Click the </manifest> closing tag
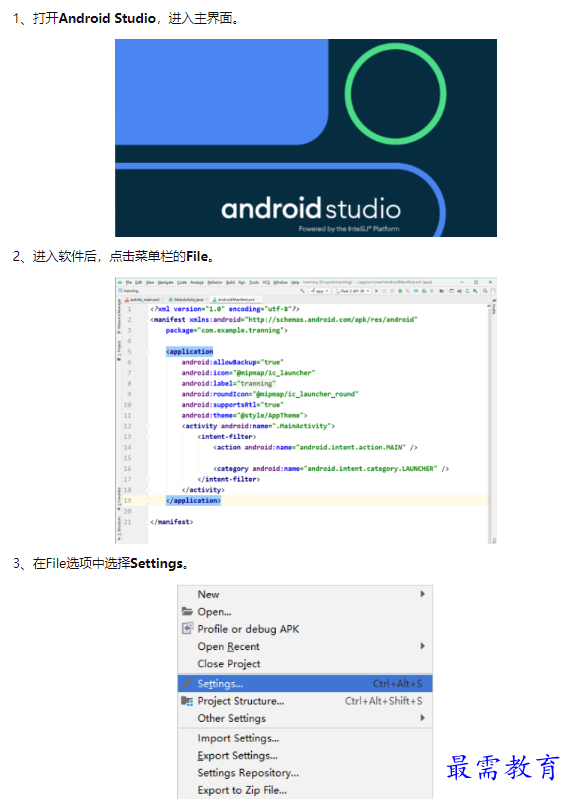 coord(172,522)
